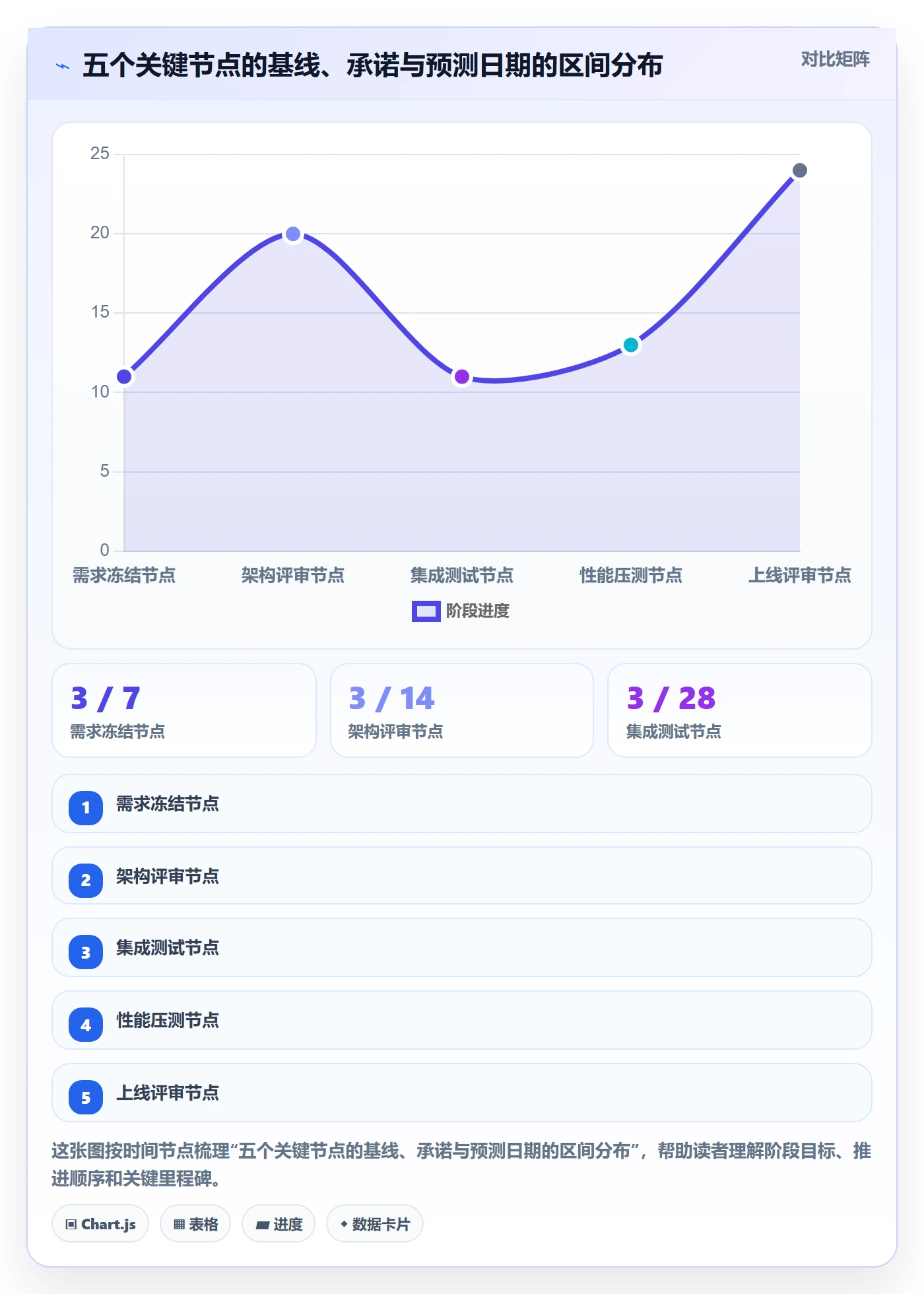Viewport: 924px width, 1294px height.
Task: Click the 进度 tag chip
Action: click(279, 1224)
